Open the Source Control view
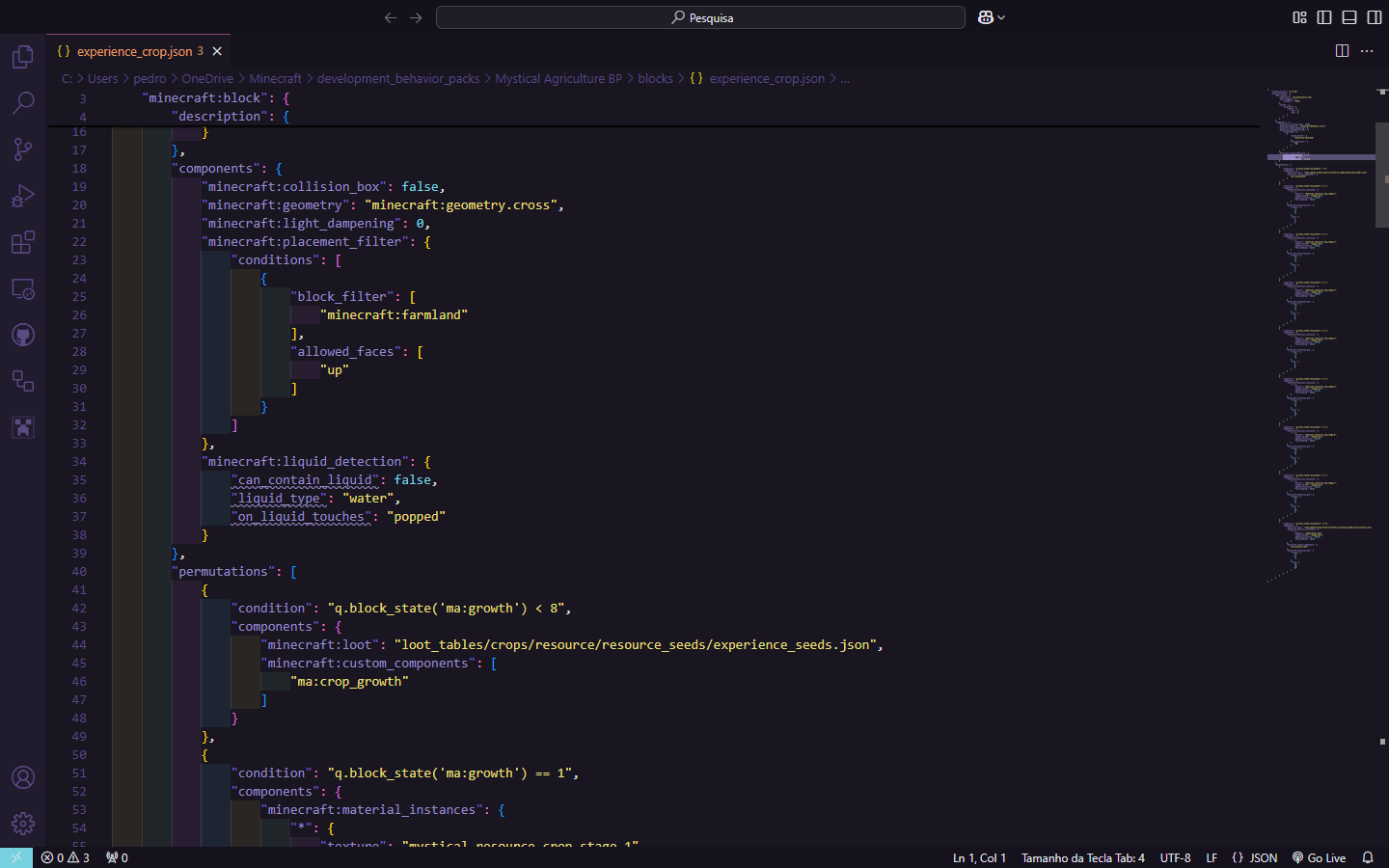 coord(23,149)
